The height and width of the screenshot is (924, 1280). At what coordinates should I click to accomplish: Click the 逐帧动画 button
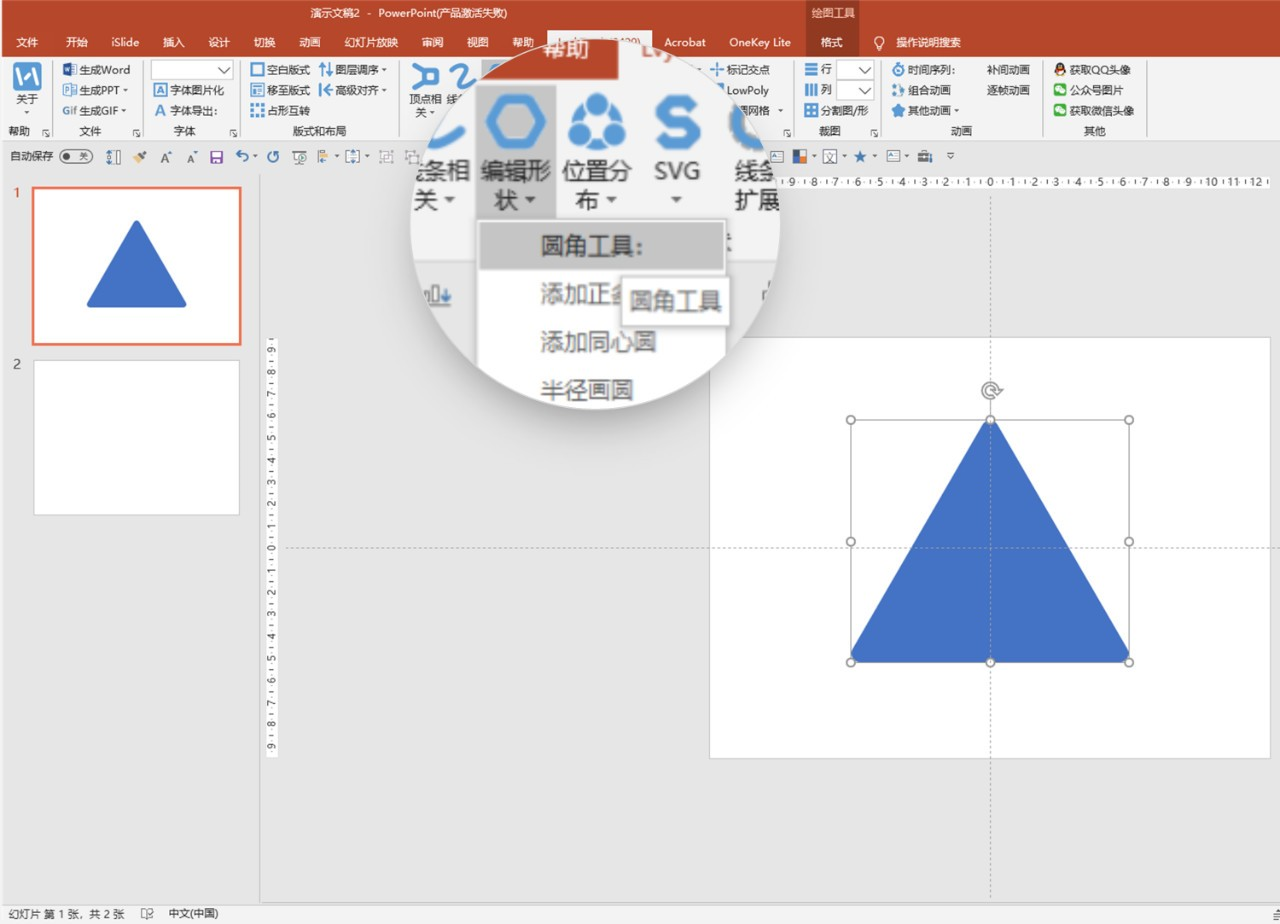point(1008,90)
